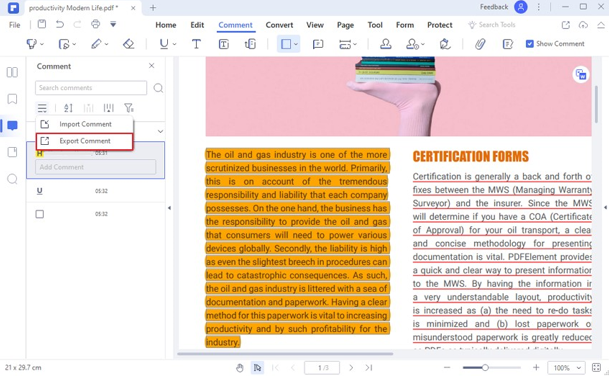The width and height of the screenshot is (609, 377).
Task: Click the translate floating icon on the page
Action: tap(581, 75)
